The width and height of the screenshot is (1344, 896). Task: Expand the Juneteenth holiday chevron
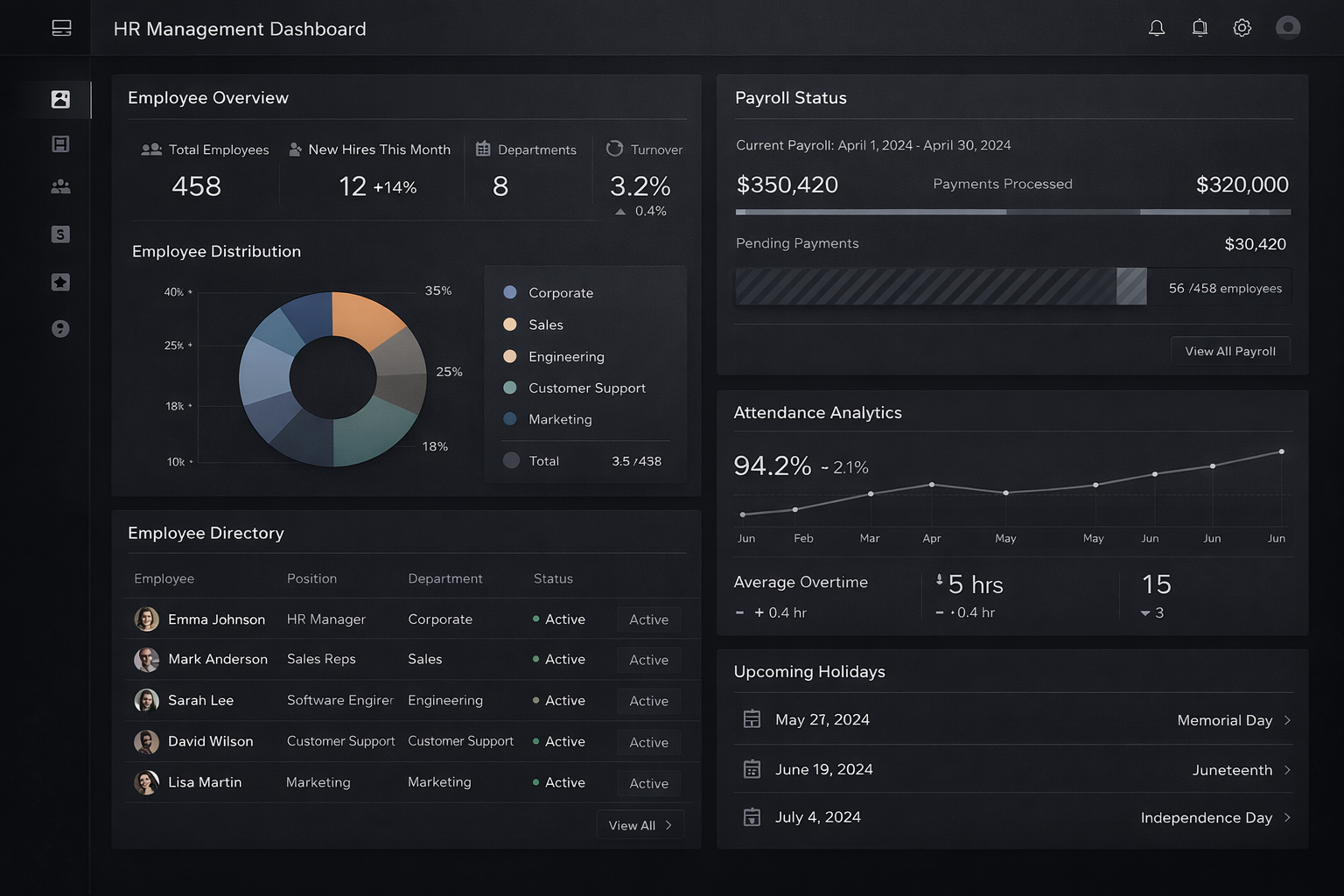click(x=1287, y=770)
